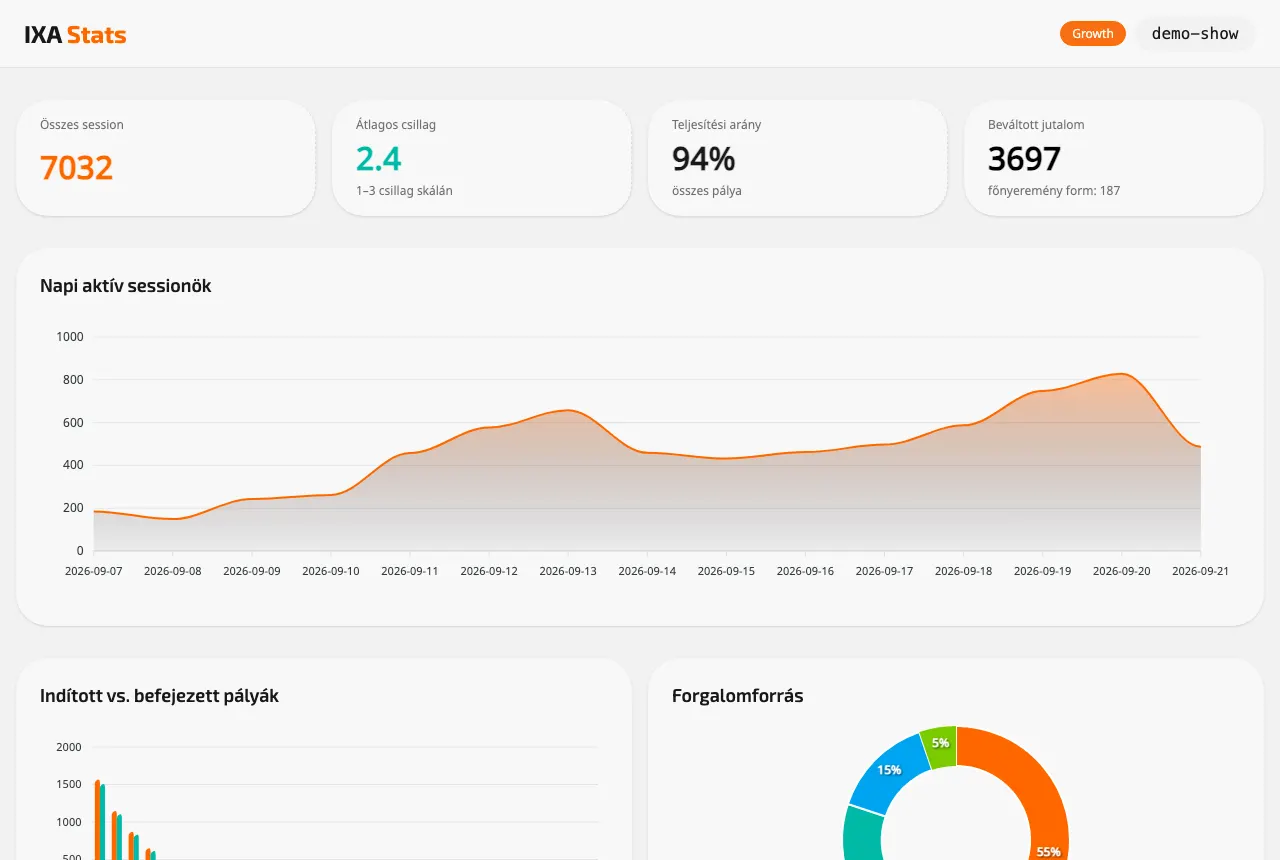Click the line peak at 2026-09-13
The height and width of the screenshot is (860, 1280).
pos(568,410)
